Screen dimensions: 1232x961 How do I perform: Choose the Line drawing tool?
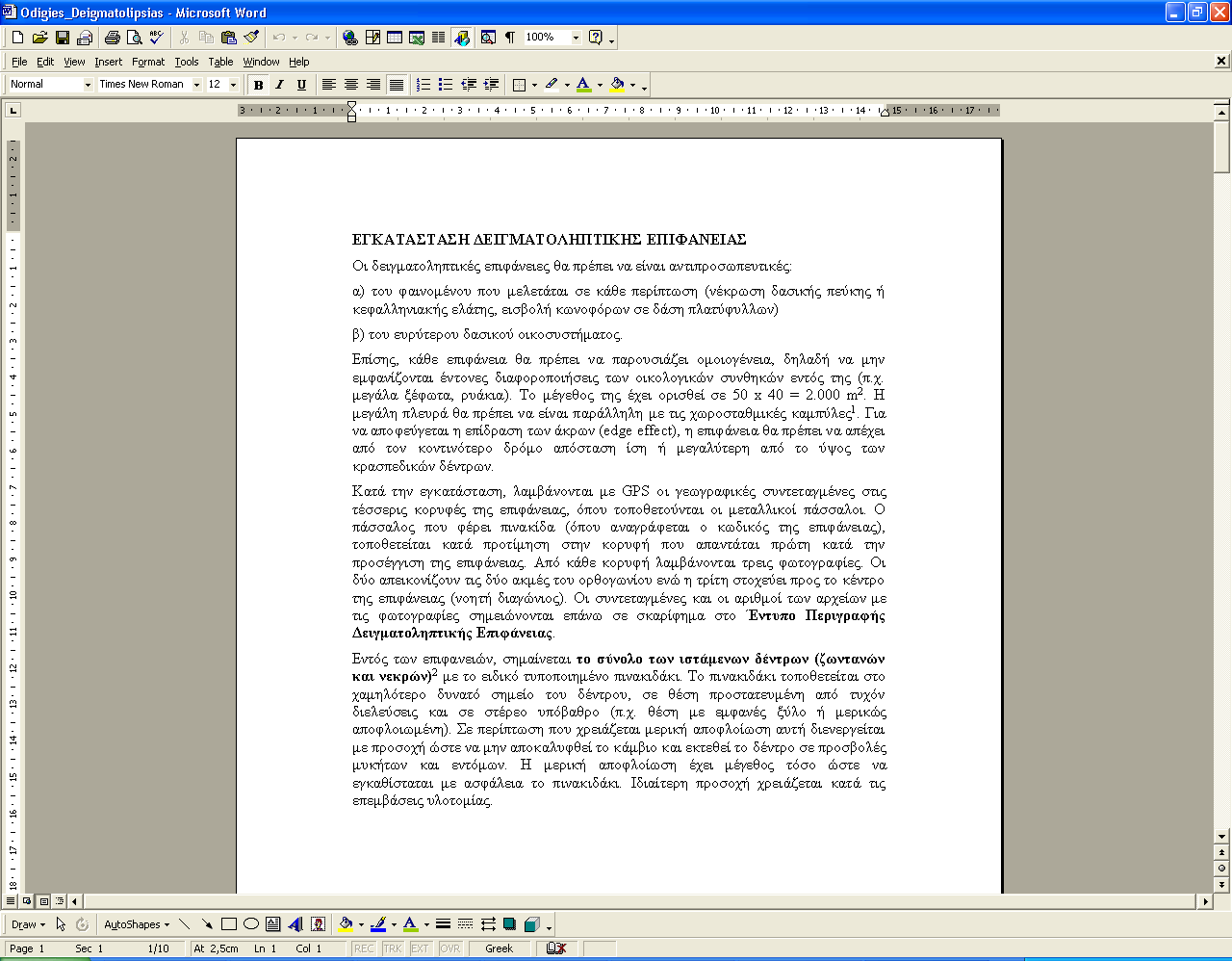coord(184,924)
